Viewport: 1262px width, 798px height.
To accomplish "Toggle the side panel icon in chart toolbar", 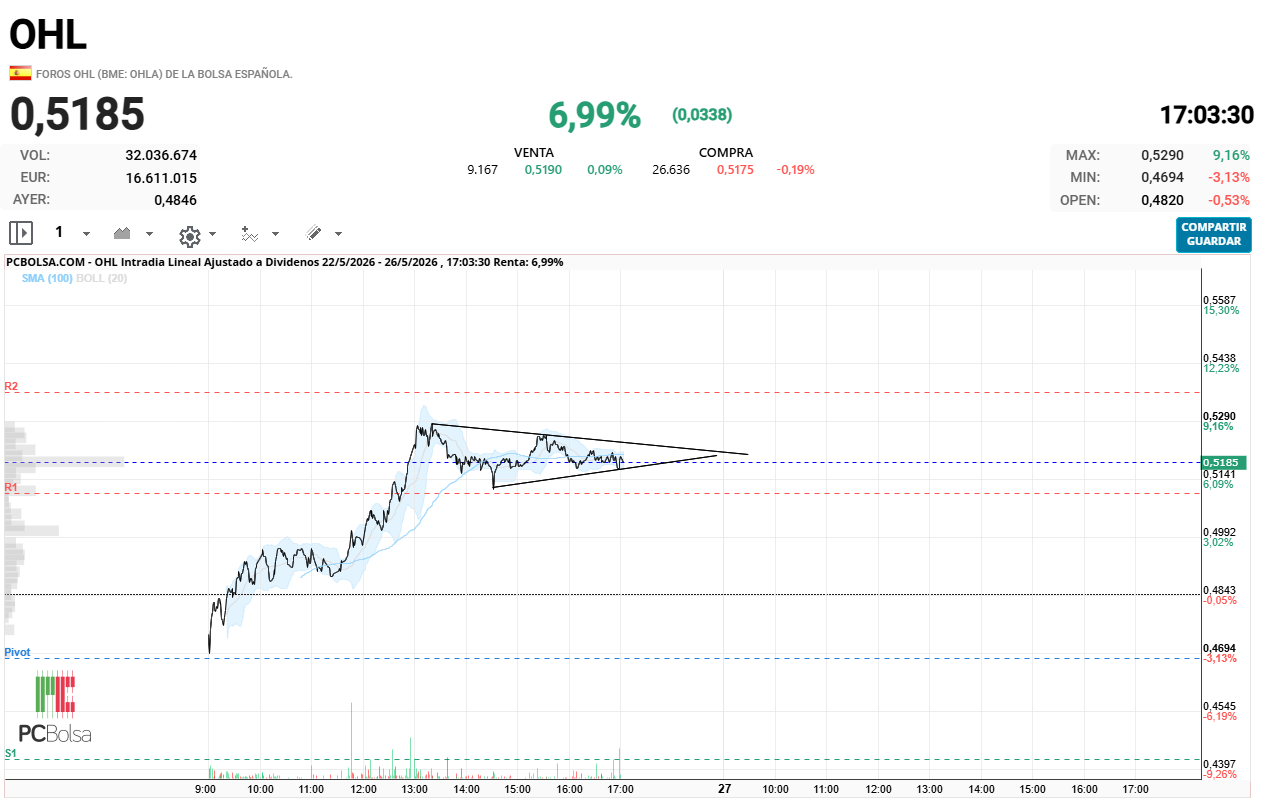I will [x=21, y=233].
